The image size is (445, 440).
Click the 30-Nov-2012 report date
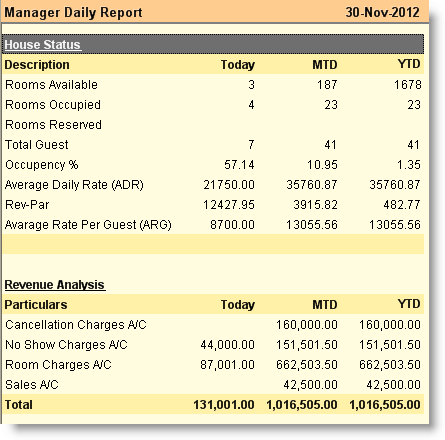tap(382, 13)
